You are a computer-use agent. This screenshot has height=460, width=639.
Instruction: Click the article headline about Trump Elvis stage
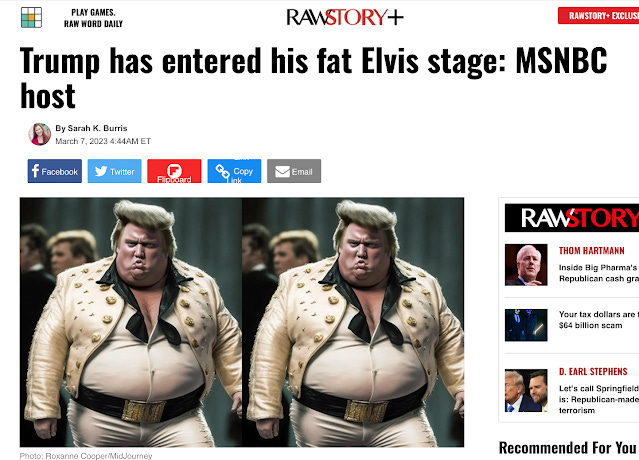pyautogui.click(x=314, y=78)
